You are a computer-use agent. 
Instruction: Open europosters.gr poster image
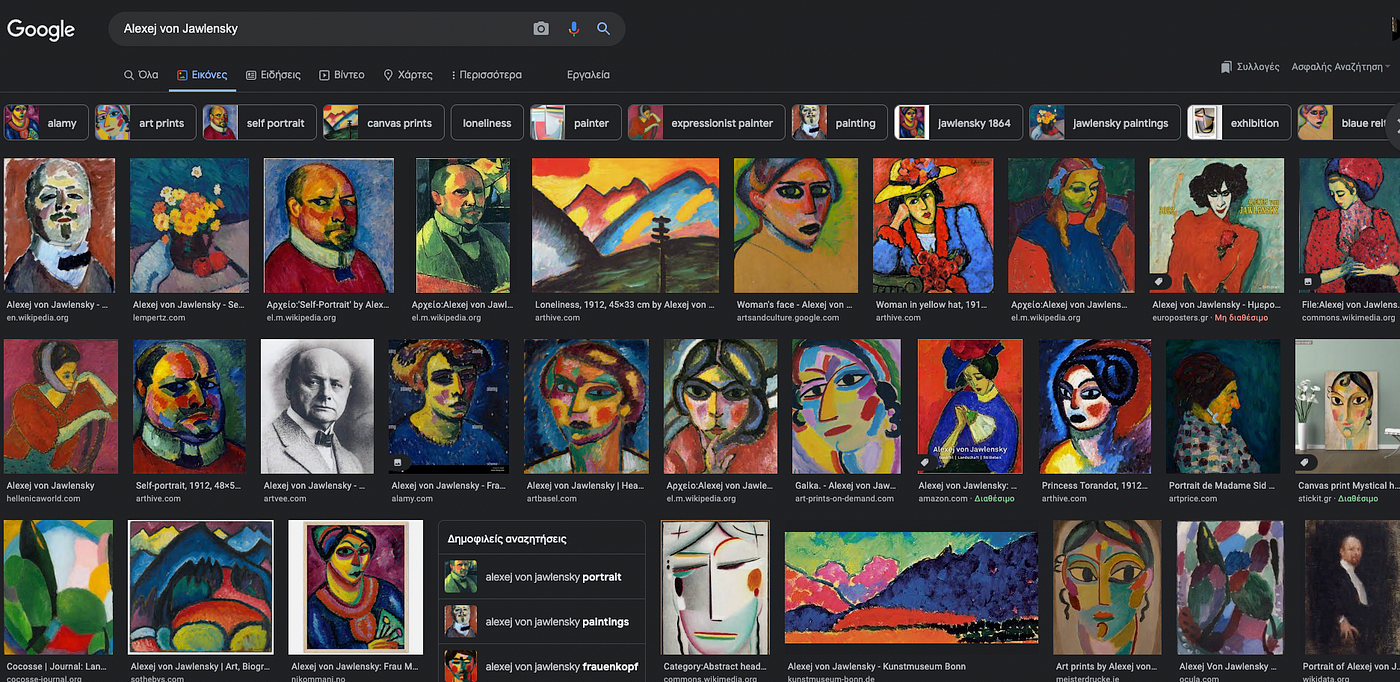(x=1216, y=225)
